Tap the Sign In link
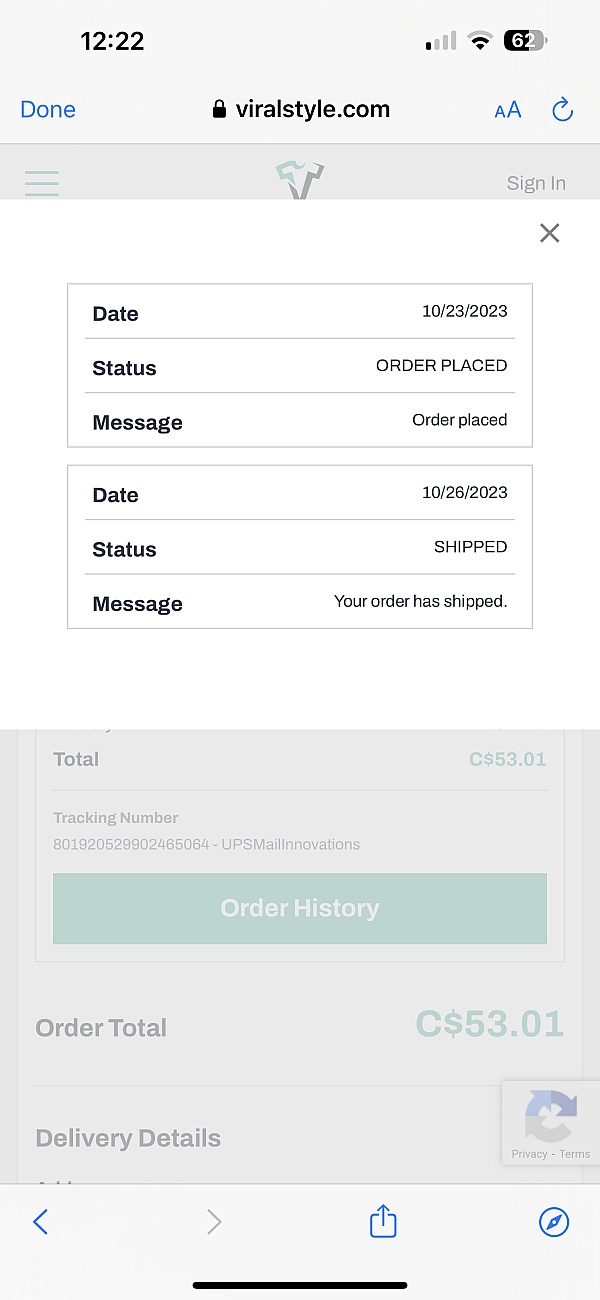Image resolution: width=600 pixels, height=1300 pixels. click(536, 183)
